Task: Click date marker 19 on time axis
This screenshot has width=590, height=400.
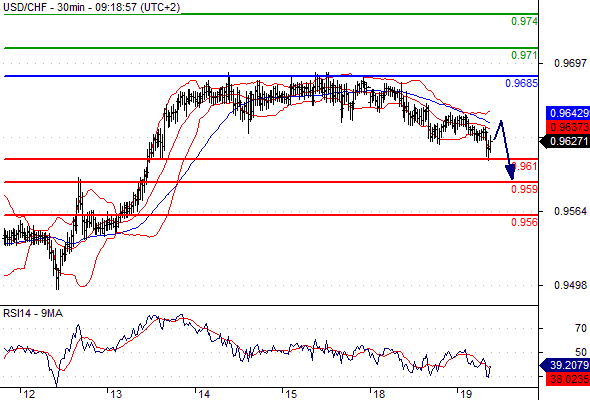Action: (466, 394)
